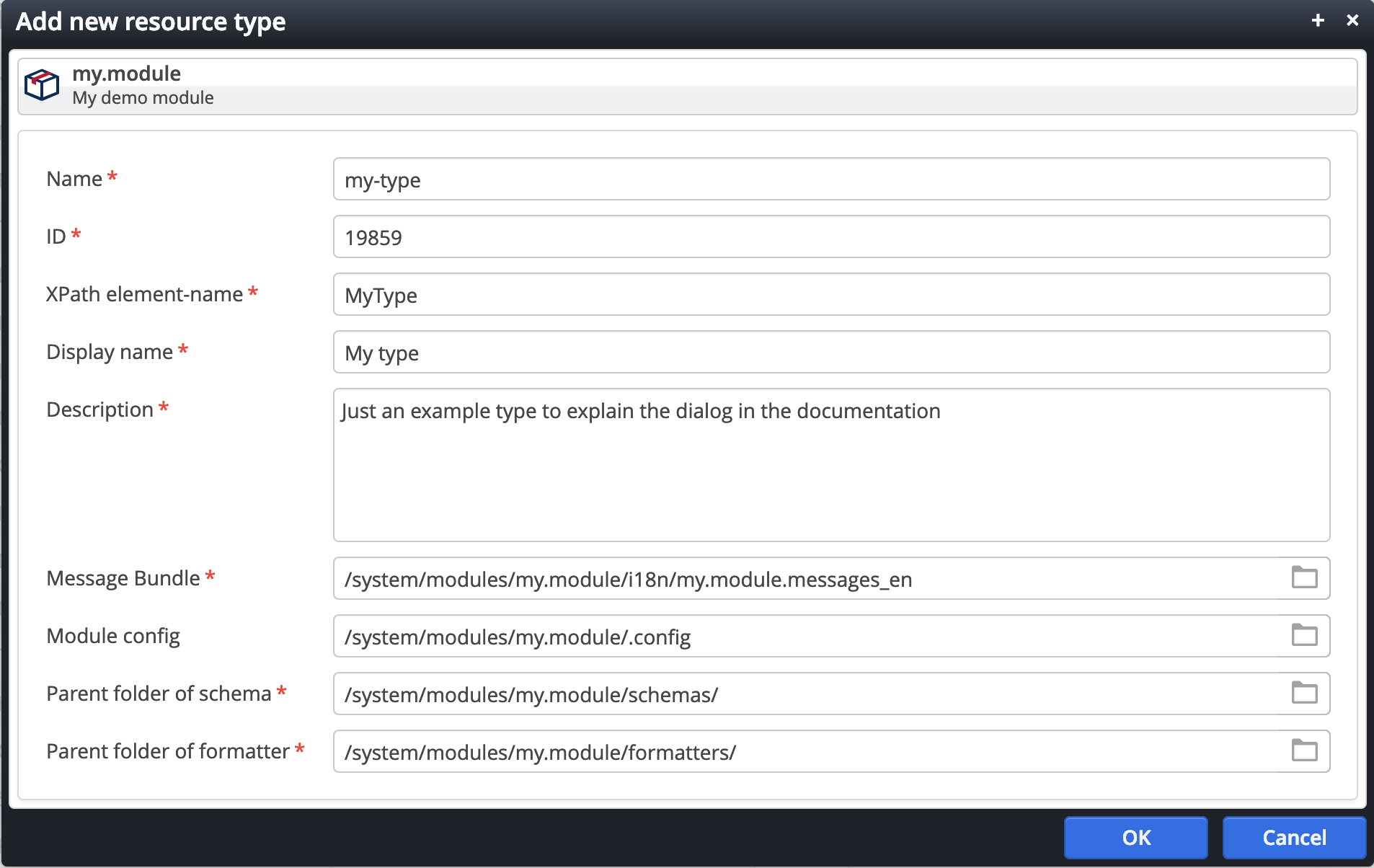Cancel adding the new resource type
Viewport: 1374px width, 868px height.
point(1294,837)
